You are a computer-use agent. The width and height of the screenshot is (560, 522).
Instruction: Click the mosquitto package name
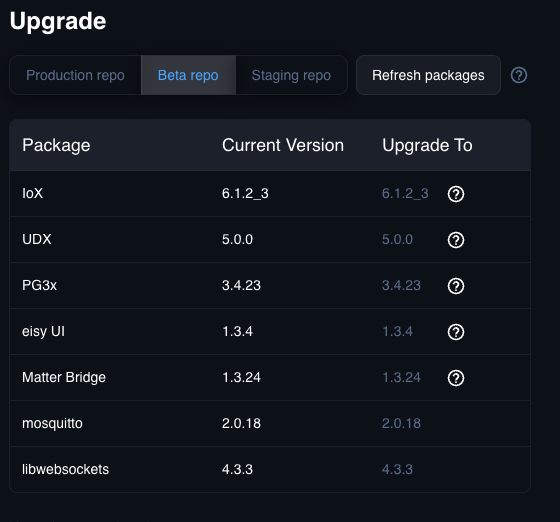coord(52,424)
